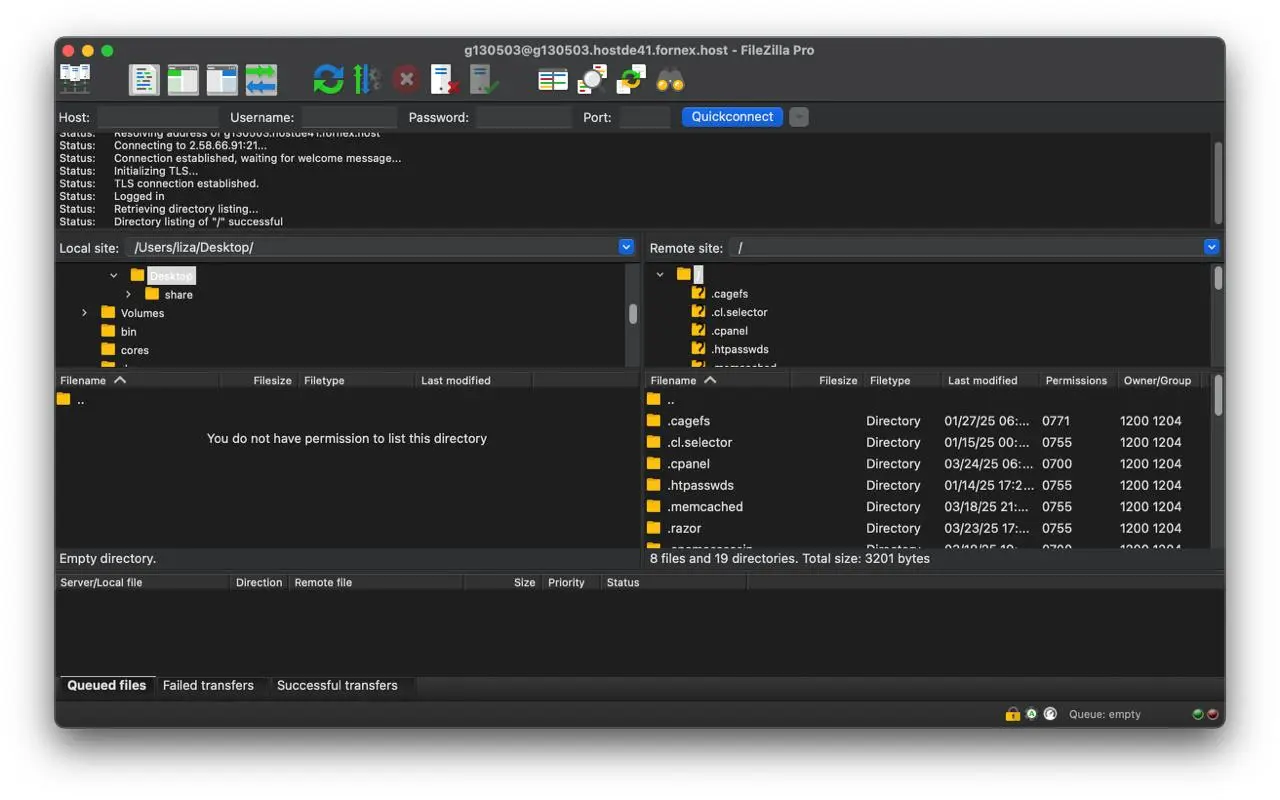Sort remote list by Owner/Group column
The height and width of the screenshot is (800, 1280).
[1157, 380]
